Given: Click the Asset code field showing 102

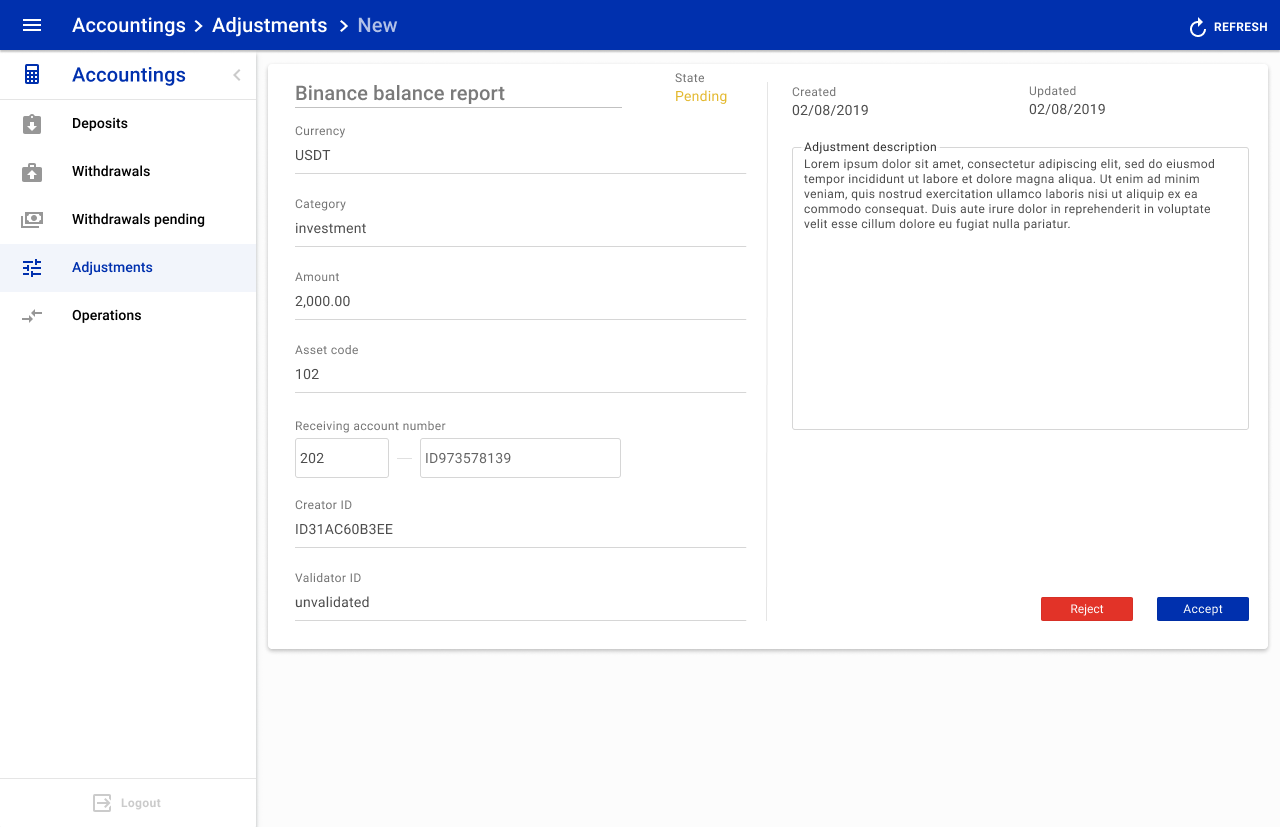Looking at the screenshot, I should [x=520, y=375].
